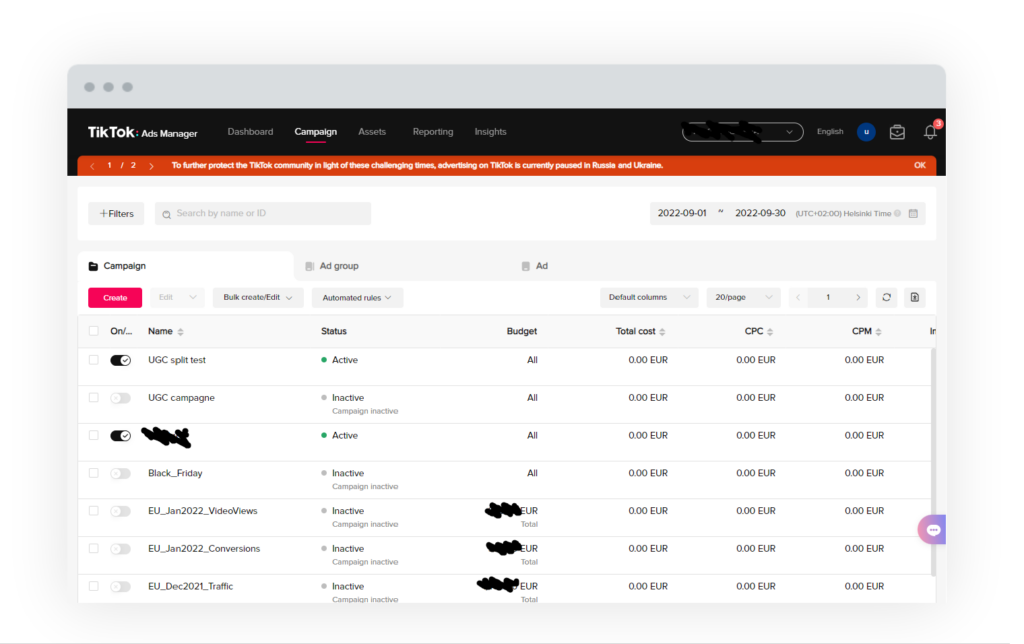Screen dimensions: 1024x644
Task: Go to the previous announcement in the banner
Action: [92, 166]
